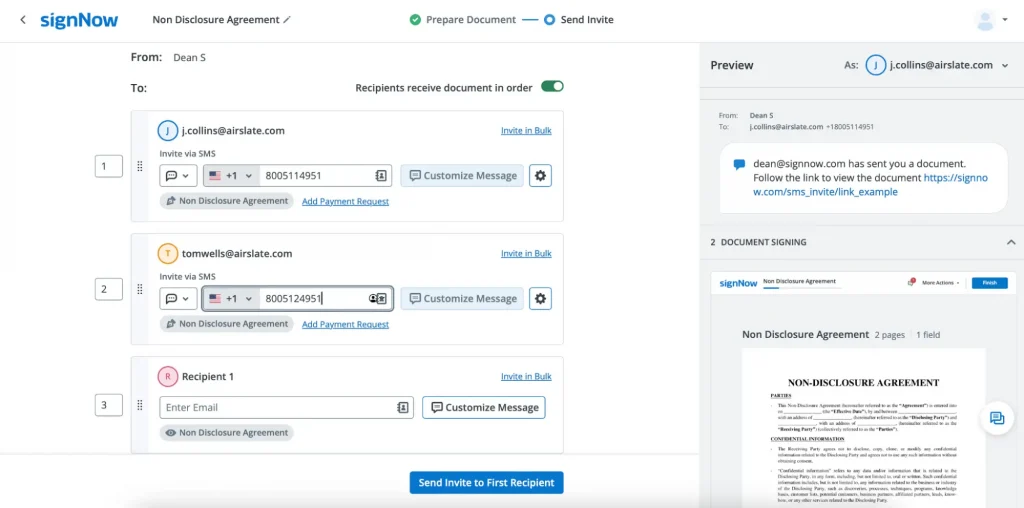Open country code dropdown for tomwells
This screenshot has width=1024, height=508.
click(x=231, y=299)
